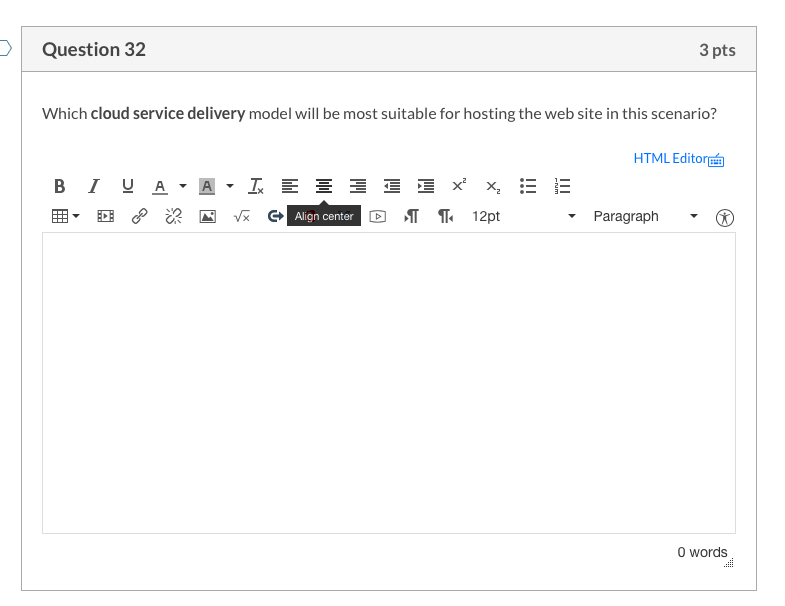Switch to the HTML Editor
785x606 pixels.
tap(670, 159)
